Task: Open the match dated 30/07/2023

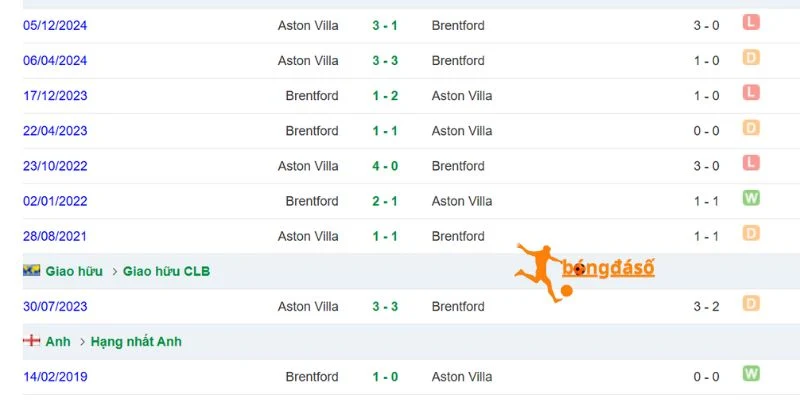Action: click(x=55, y=307)
